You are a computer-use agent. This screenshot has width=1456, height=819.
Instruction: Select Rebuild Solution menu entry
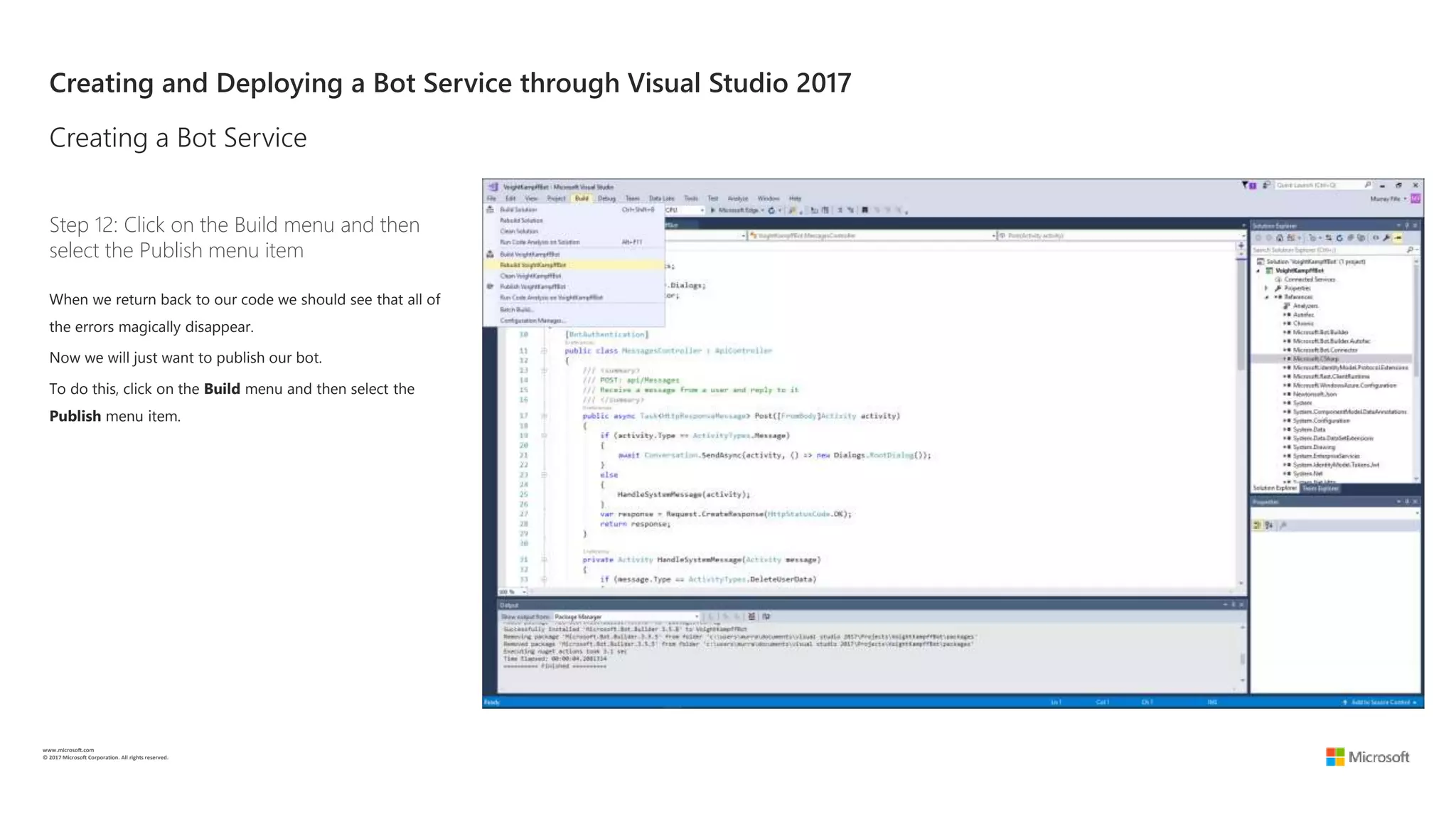[521, 220]
